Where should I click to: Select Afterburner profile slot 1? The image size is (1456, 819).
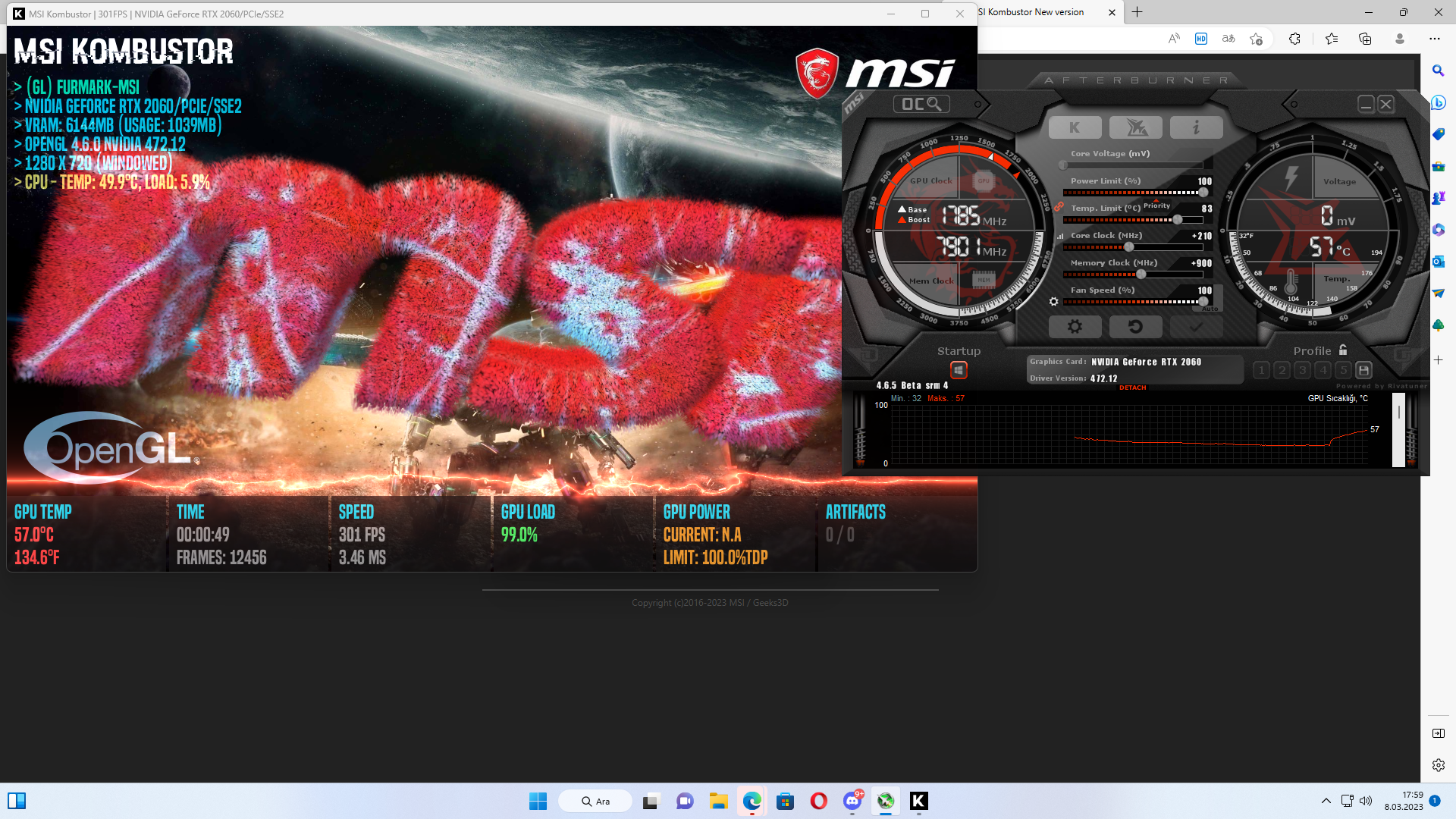pos(1261,370)
